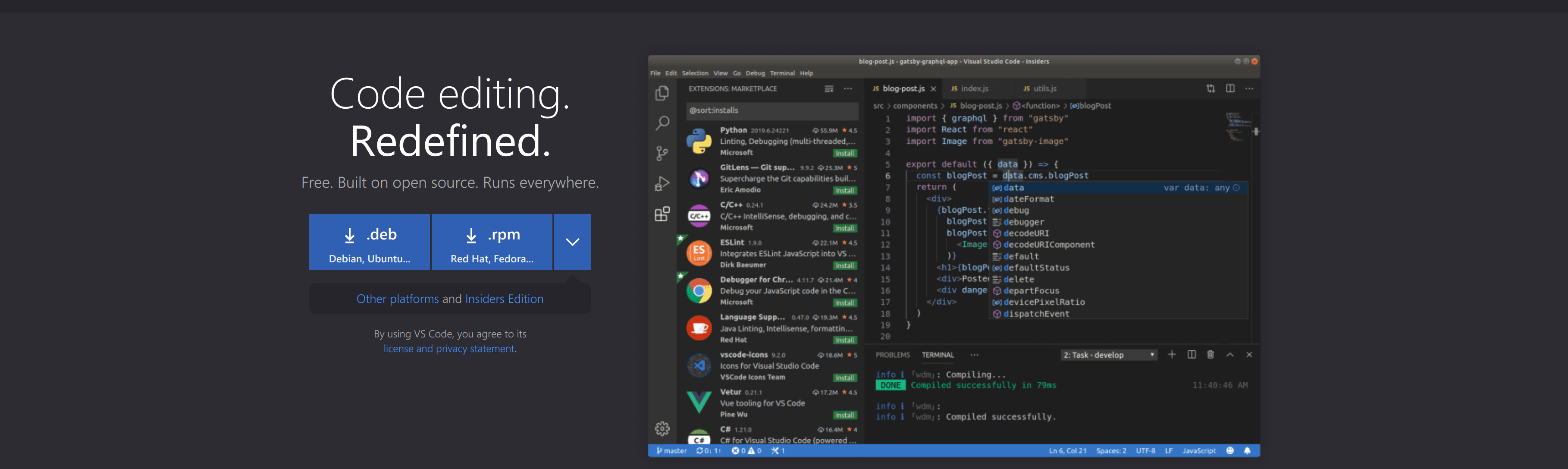Open the Manage gear icon at bottom left
The image size is (1568, 469).
pos(662,429)
